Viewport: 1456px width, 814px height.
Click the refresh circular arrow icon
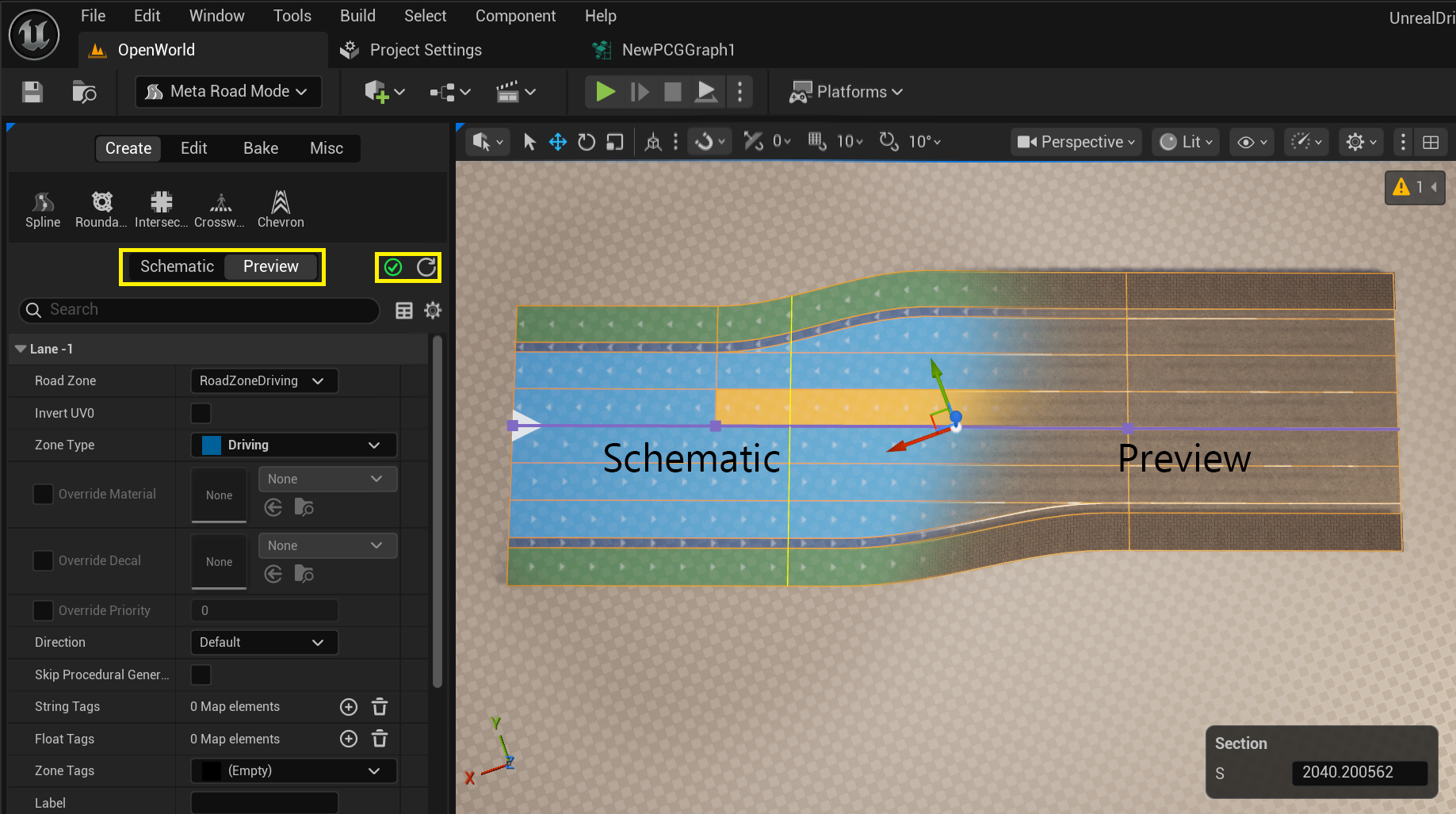coord(426,267)
